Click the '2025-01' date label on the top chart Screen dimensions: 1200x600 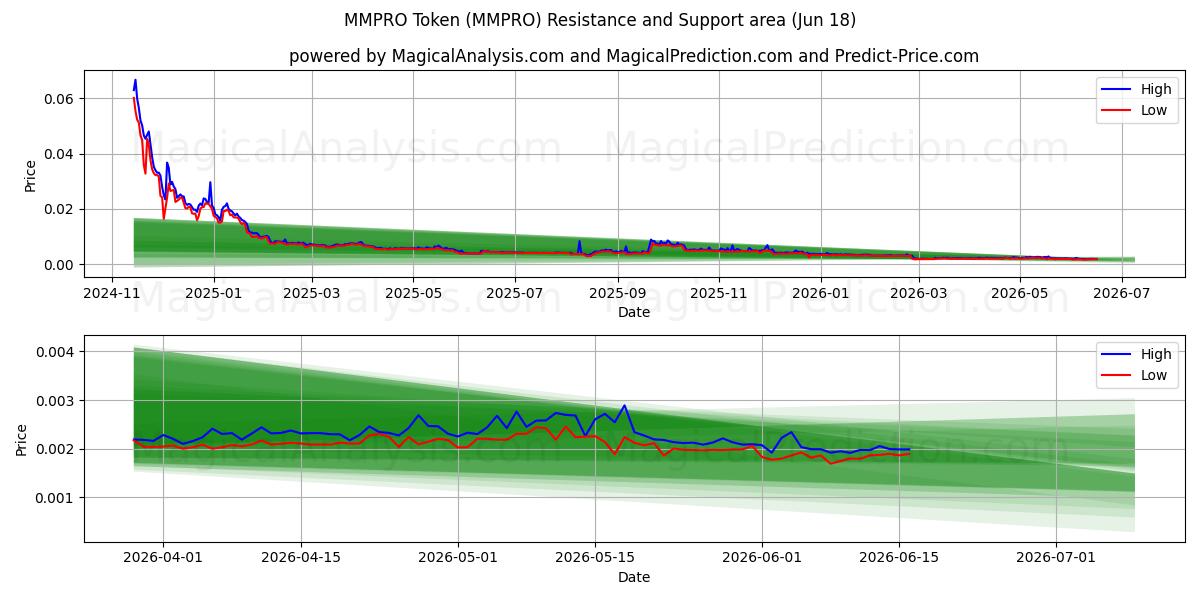[x=213, y=293]
